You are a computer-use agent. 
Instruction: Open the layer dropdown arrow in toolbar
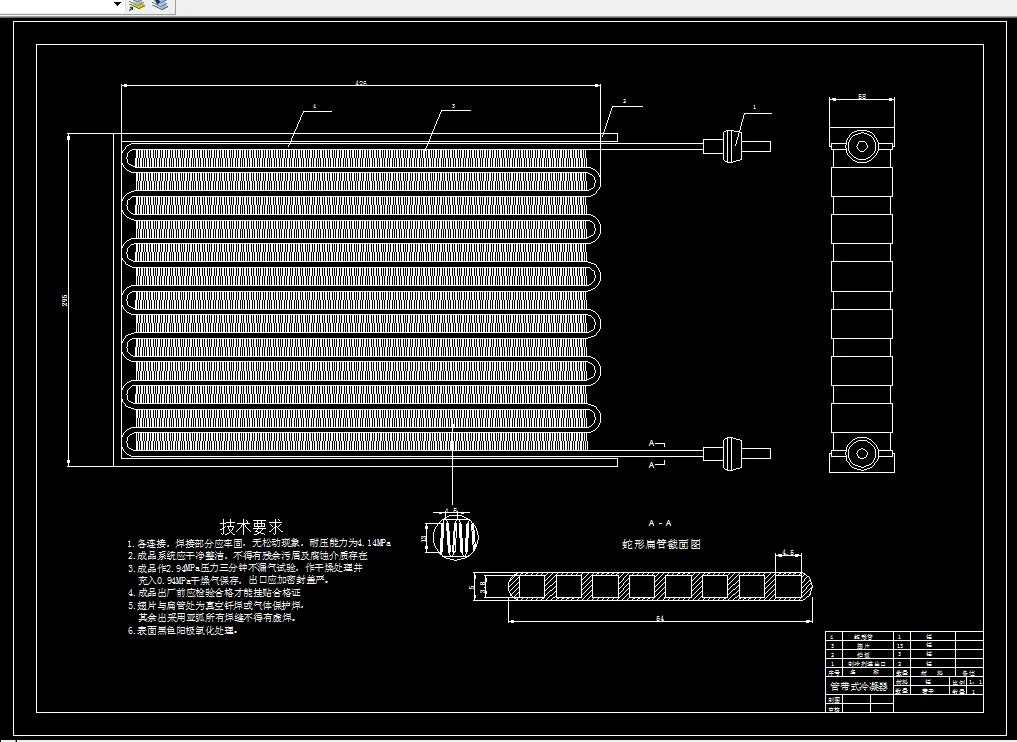pos(117,5)
